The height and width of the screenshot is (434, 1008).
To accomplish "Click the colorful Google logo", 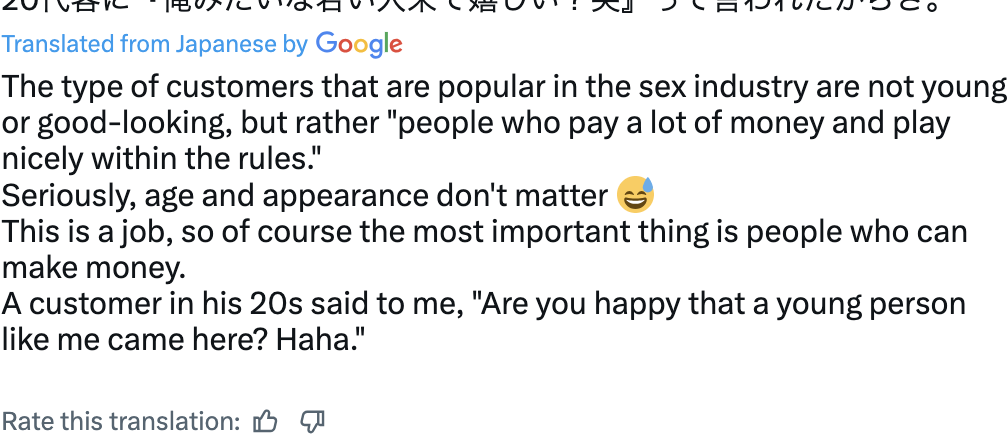I will 359,44.
